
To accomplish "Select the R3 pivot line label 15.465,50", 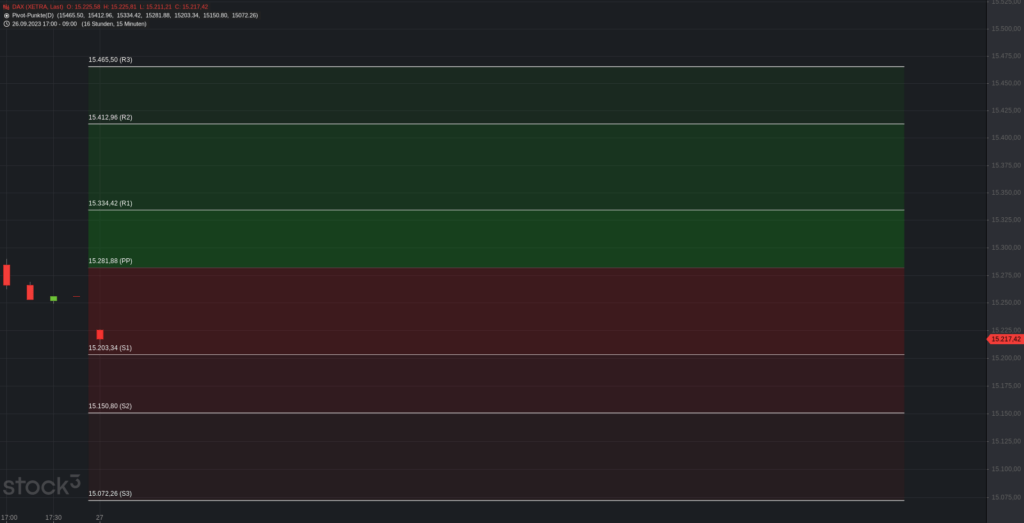I will click(110, 60).
